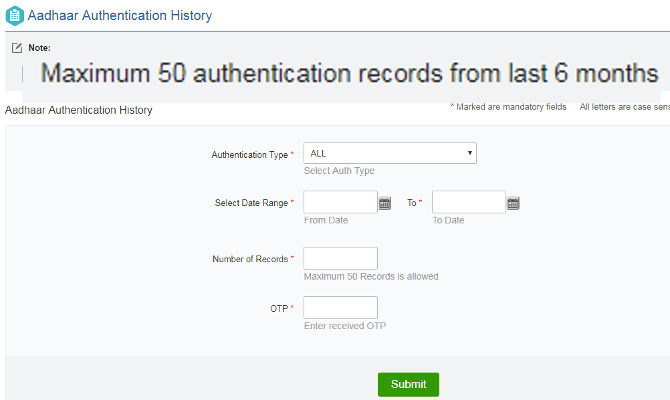Click the Note edit icon
The width and height of the screenshot is (670, 400).
[x=16, y=48]
